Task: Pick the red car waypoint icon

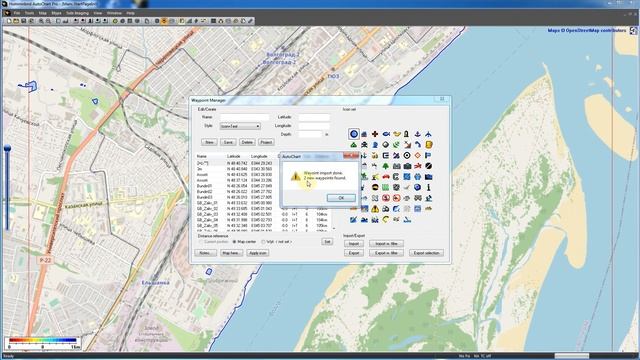Action: [x=386, y=177]
